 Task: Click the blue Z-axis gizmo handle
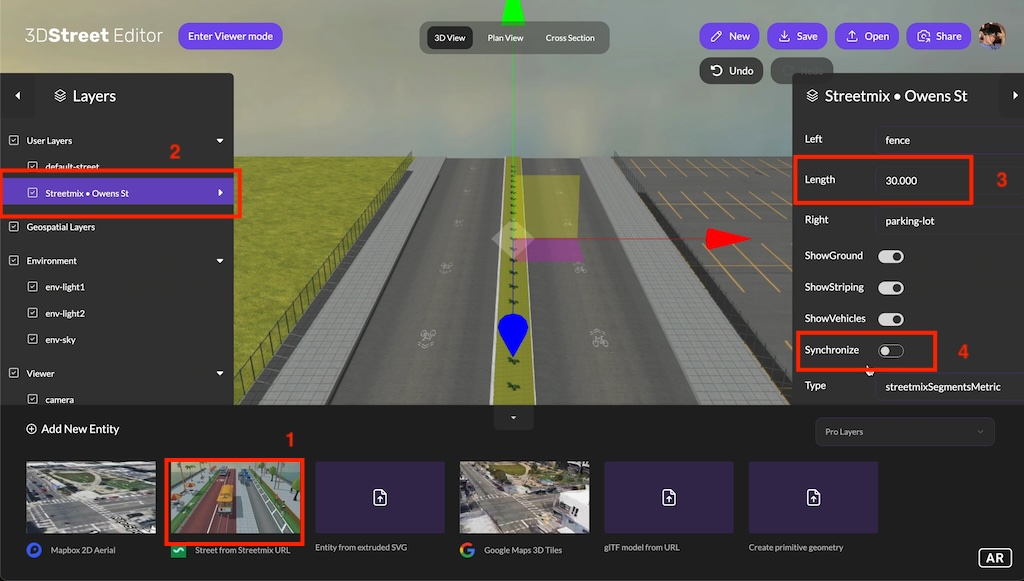pyautogui.click(x=513, y=334)
